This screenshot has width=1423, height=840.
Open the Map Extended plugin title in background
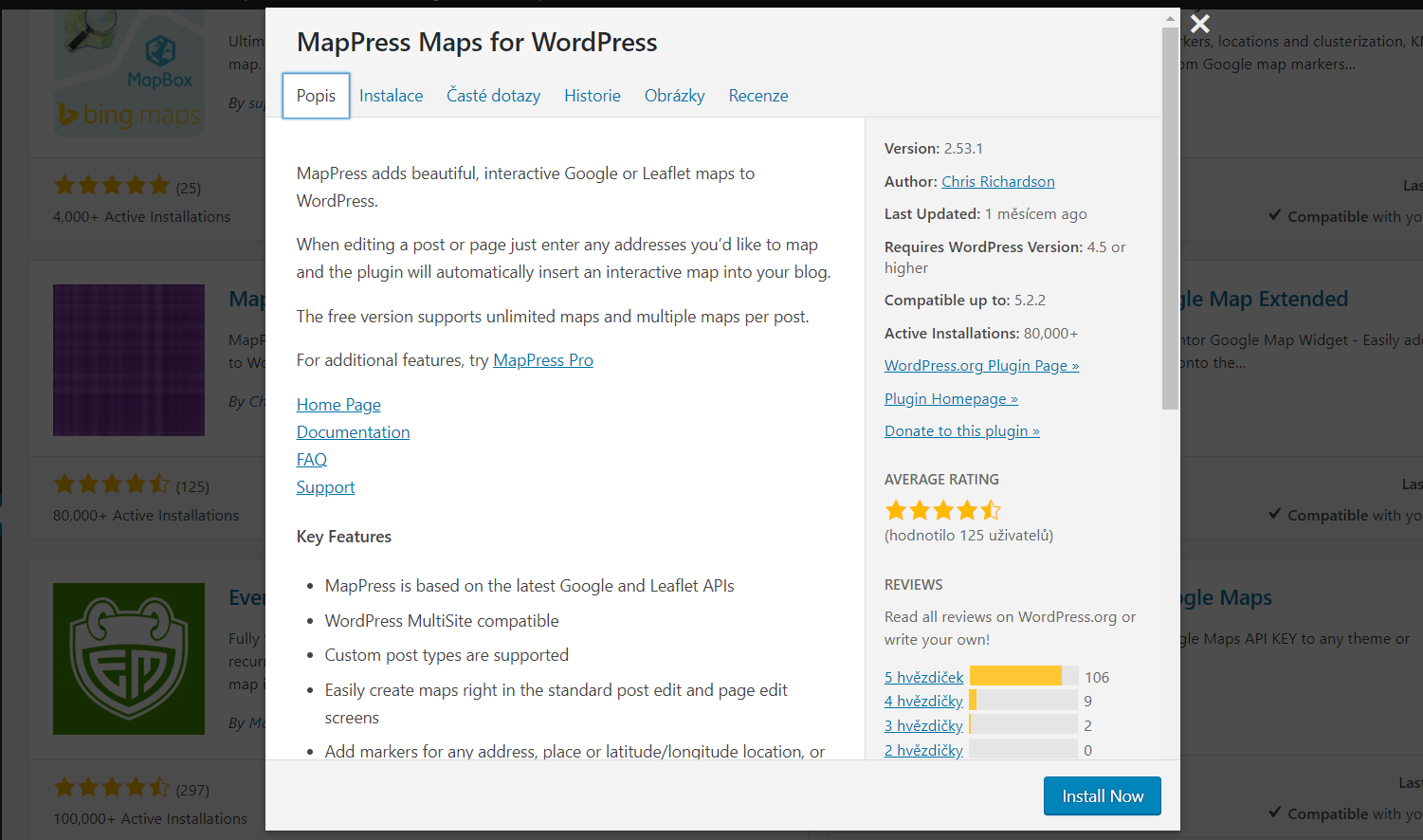point(1264,300)
